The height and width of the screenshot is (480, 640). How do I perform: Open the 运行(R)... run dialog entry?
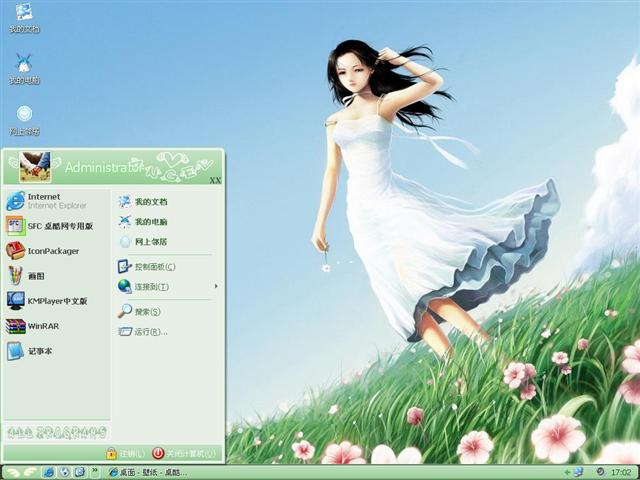coord(143,331)
